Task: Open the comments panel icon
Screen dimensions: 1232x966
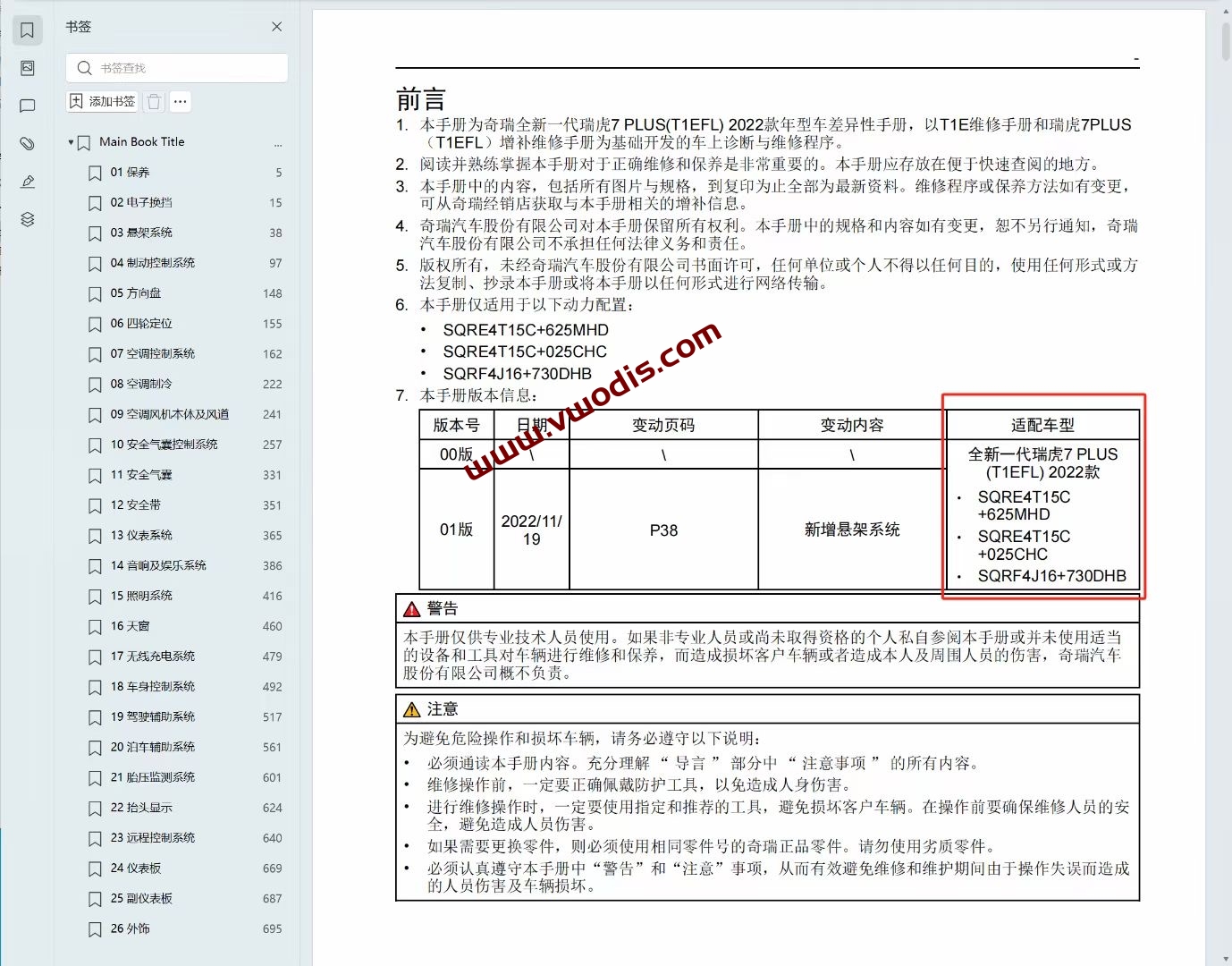Action: 28,106
